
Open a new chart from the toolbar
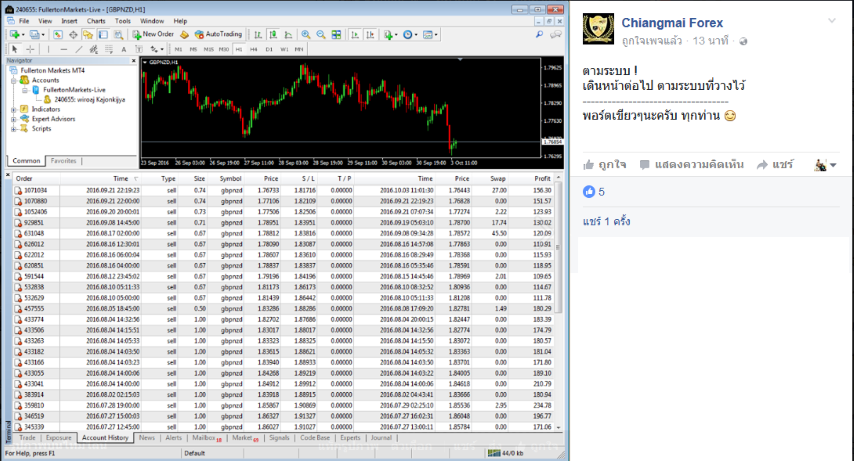pyautogui.click(x=14, y=34)
